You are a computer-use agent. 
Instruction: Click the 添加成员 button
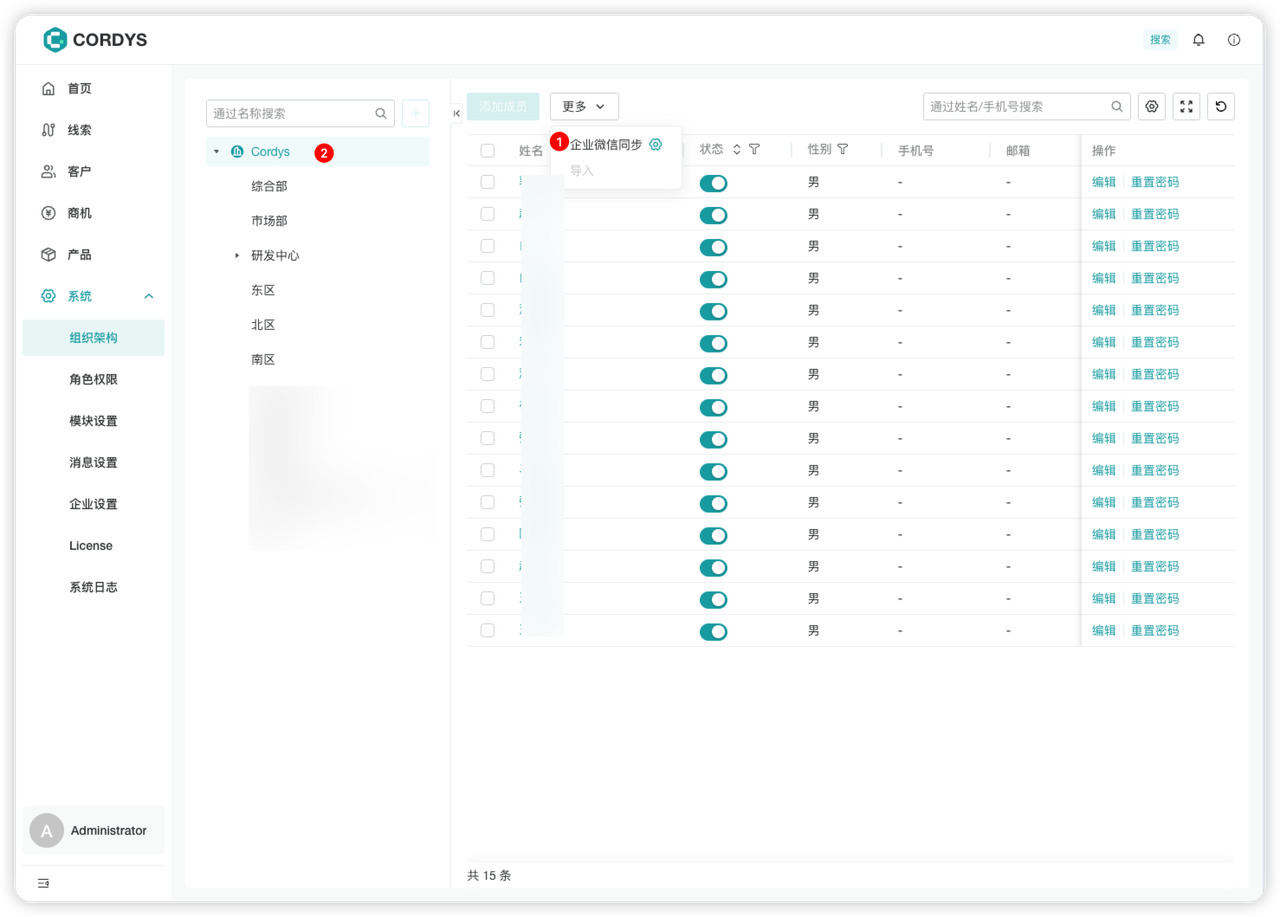point(503,106)
